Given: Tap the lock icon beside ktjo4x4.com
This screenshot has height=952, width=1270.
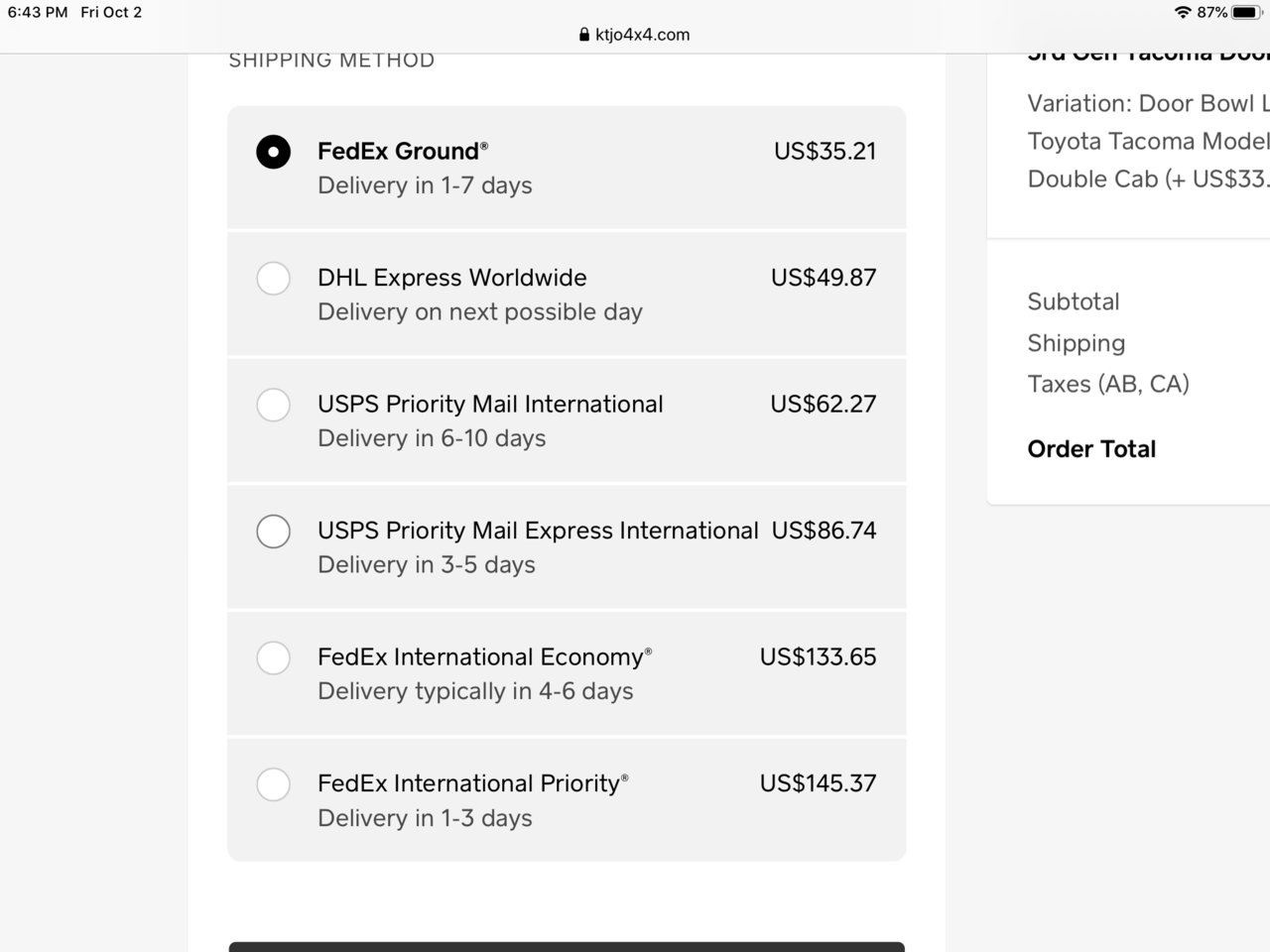Looking at the screenshot, I should tap(583, 34).
